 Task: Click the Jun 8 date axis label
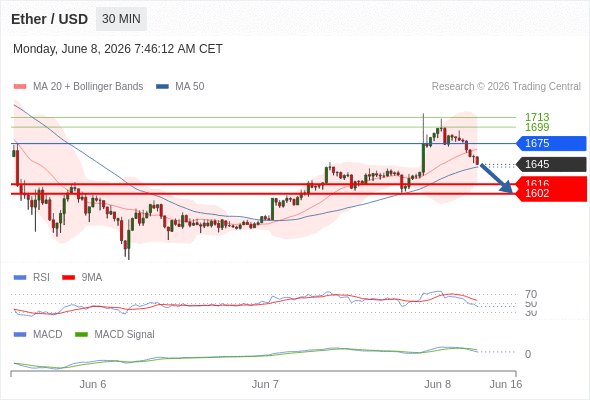[x=437, y=384]
